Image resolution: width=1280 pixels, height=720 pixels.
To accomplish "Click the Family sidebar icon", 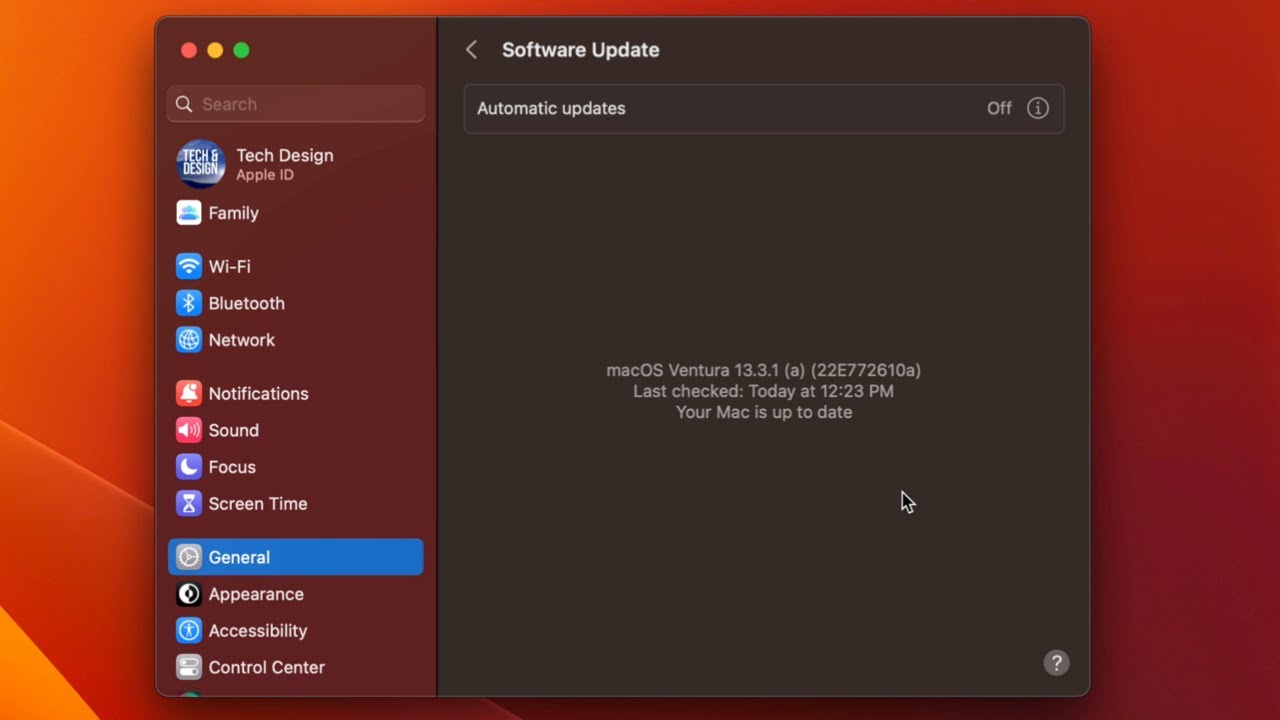I will pyautogui.click(x=188, y=213).
